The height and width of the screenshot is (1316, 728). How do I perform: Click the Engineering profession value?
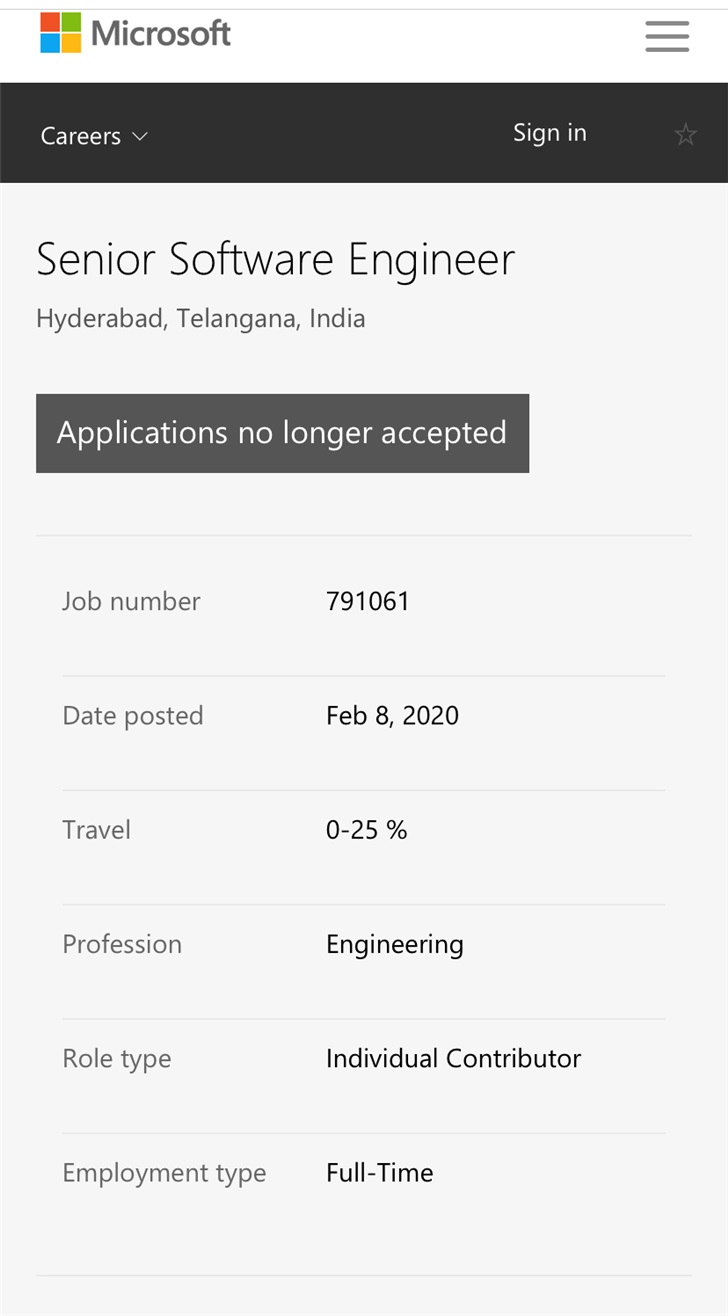[x=394, y=944]
